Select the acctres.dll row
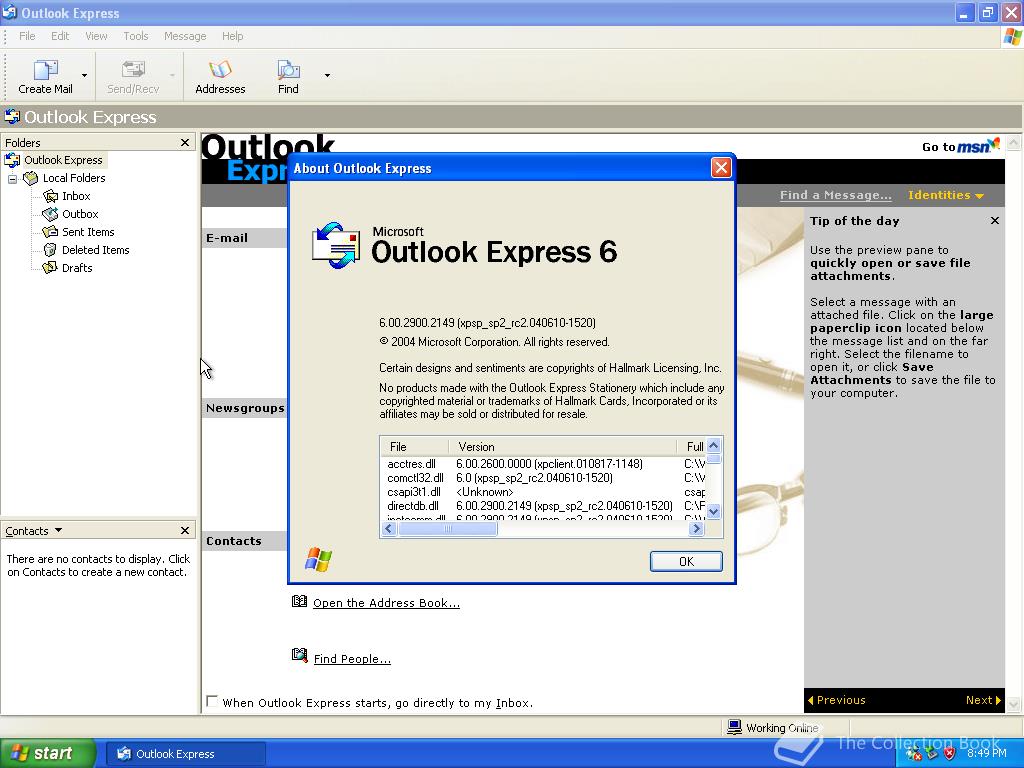Image resolution: width=1024 pixels, height=768 pixels. [545, 464]
